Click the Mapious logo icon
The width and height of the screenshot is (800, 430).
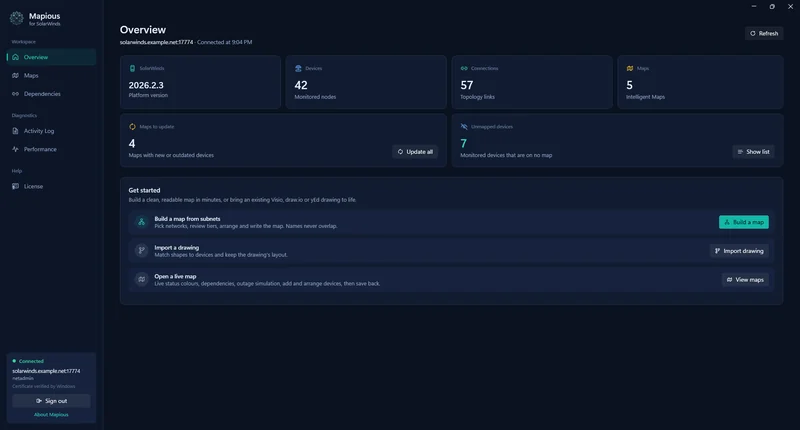(x=16, y=18)
